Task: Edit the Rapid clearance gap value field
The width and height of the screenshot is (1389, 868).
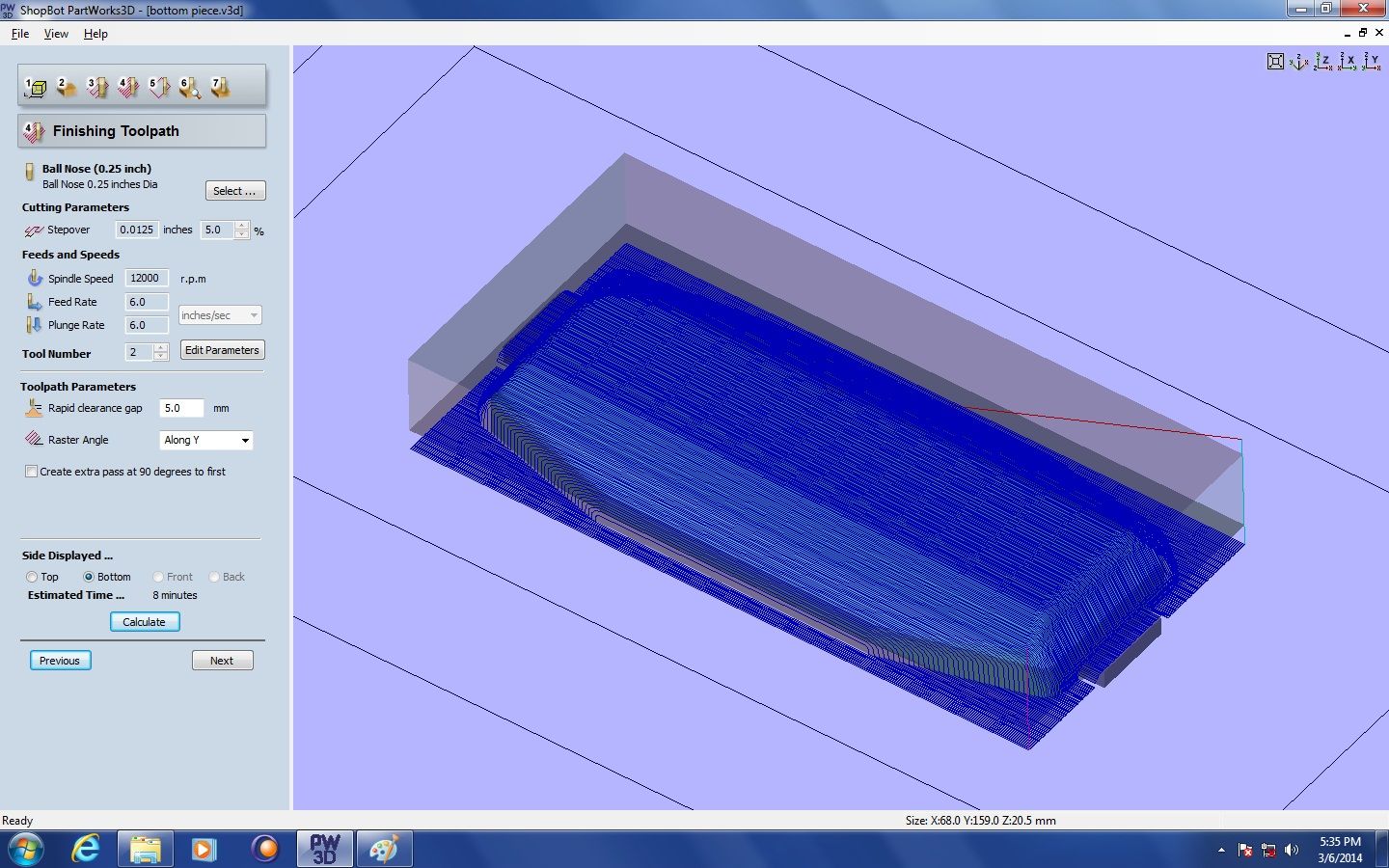Action: 180,408
